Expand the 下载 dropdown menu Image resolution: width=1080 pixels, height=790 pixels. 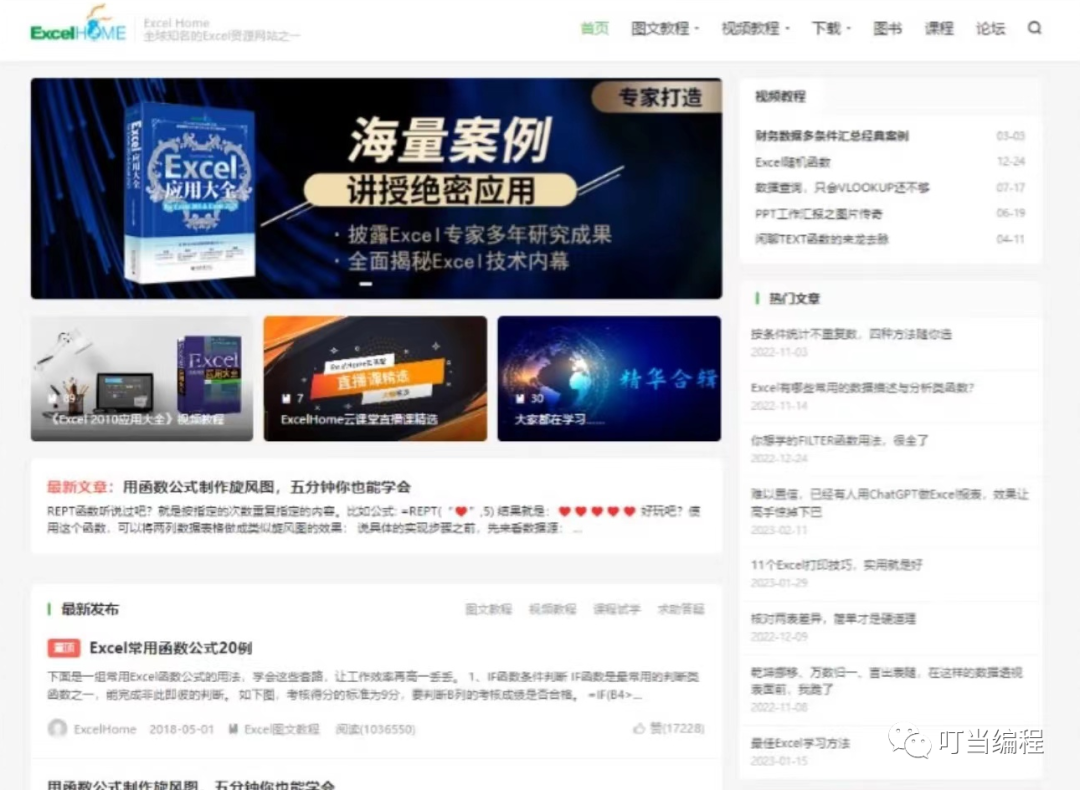[831, 28]
